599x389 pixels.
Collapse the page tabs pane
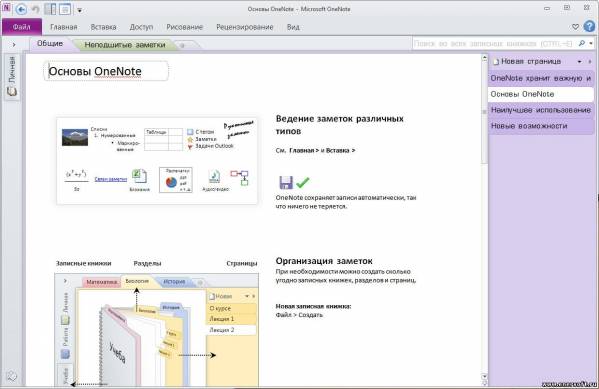pos(589,62)
